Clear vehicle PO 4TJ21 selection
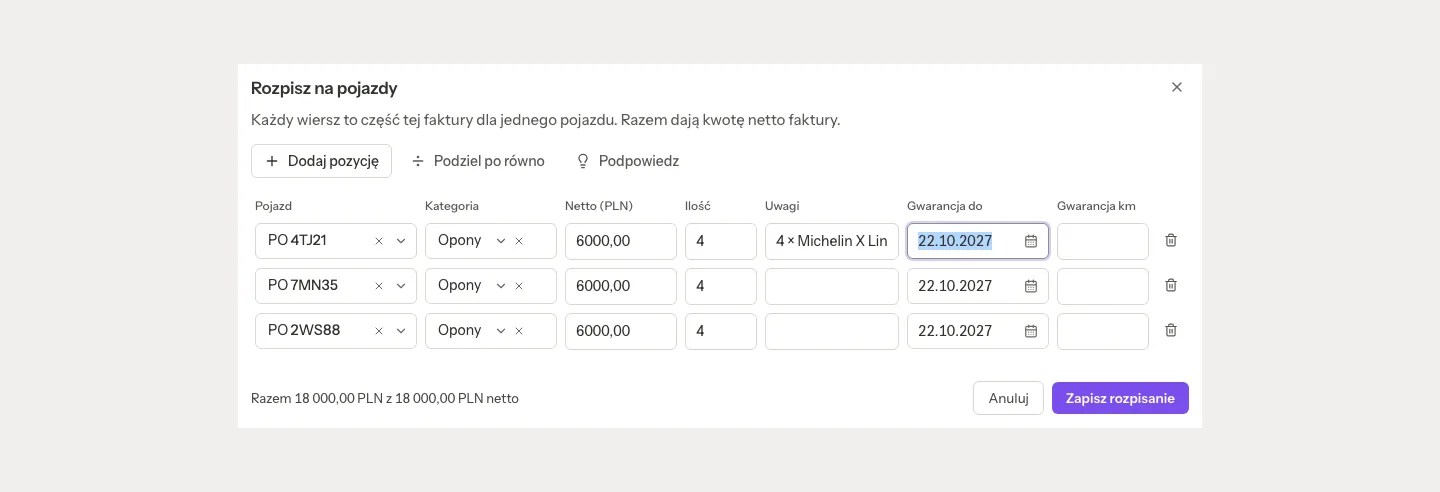Viewport: 1440px width, 492px height. coord(379,241)
